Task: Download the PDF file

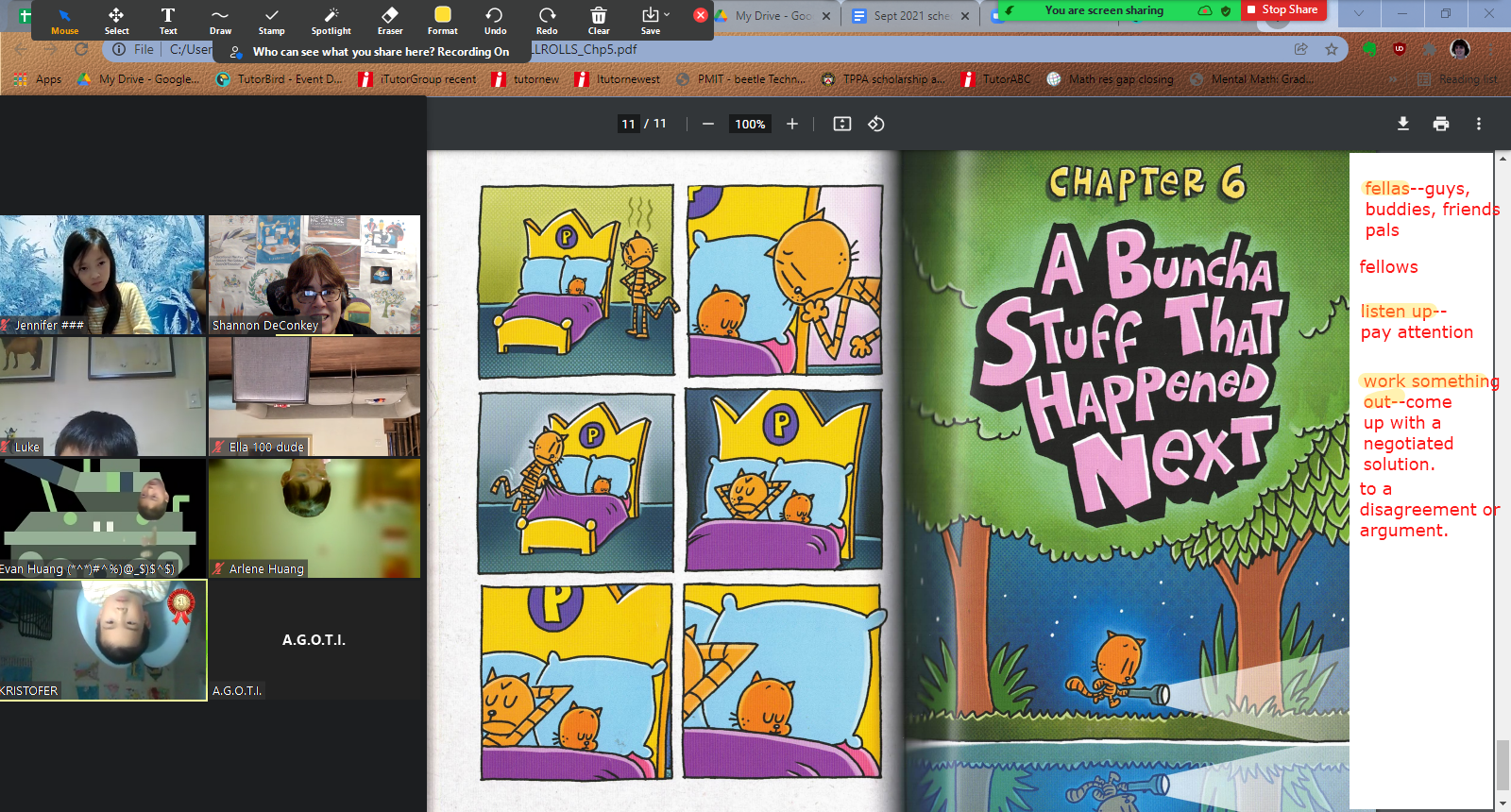Action: coord(1403,124)
